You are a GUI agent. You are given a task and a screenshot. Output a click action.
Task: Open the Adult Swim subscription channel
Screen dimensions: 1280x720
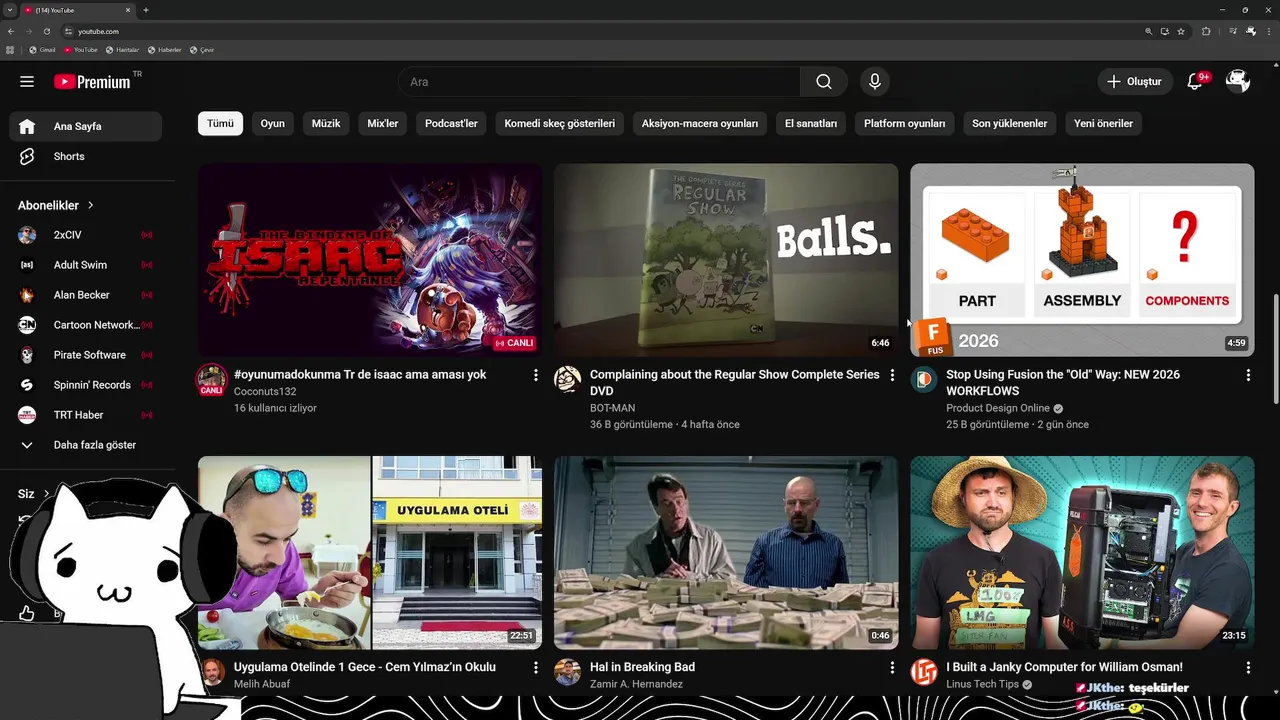[86, 265]
